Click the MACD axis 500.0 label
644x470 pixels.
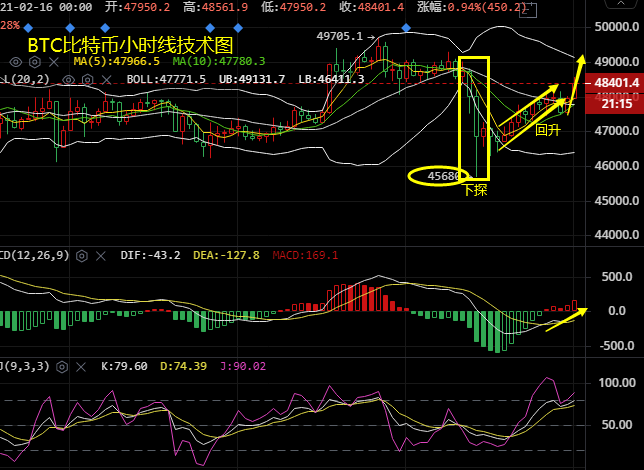[x=617, y=277]
